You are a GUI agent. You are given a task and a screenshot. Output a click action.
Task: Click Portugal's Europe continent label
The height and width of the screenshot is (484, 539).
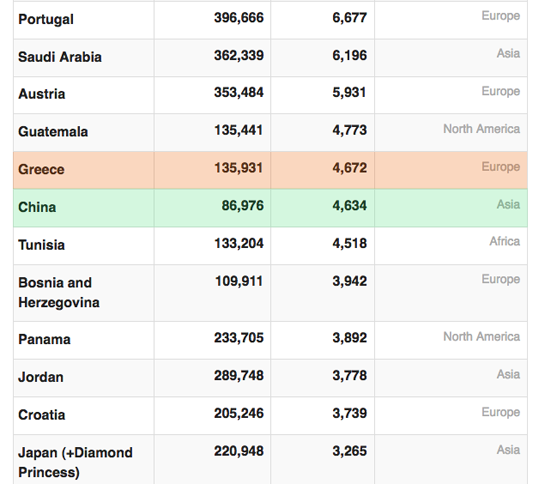point(501,16)
